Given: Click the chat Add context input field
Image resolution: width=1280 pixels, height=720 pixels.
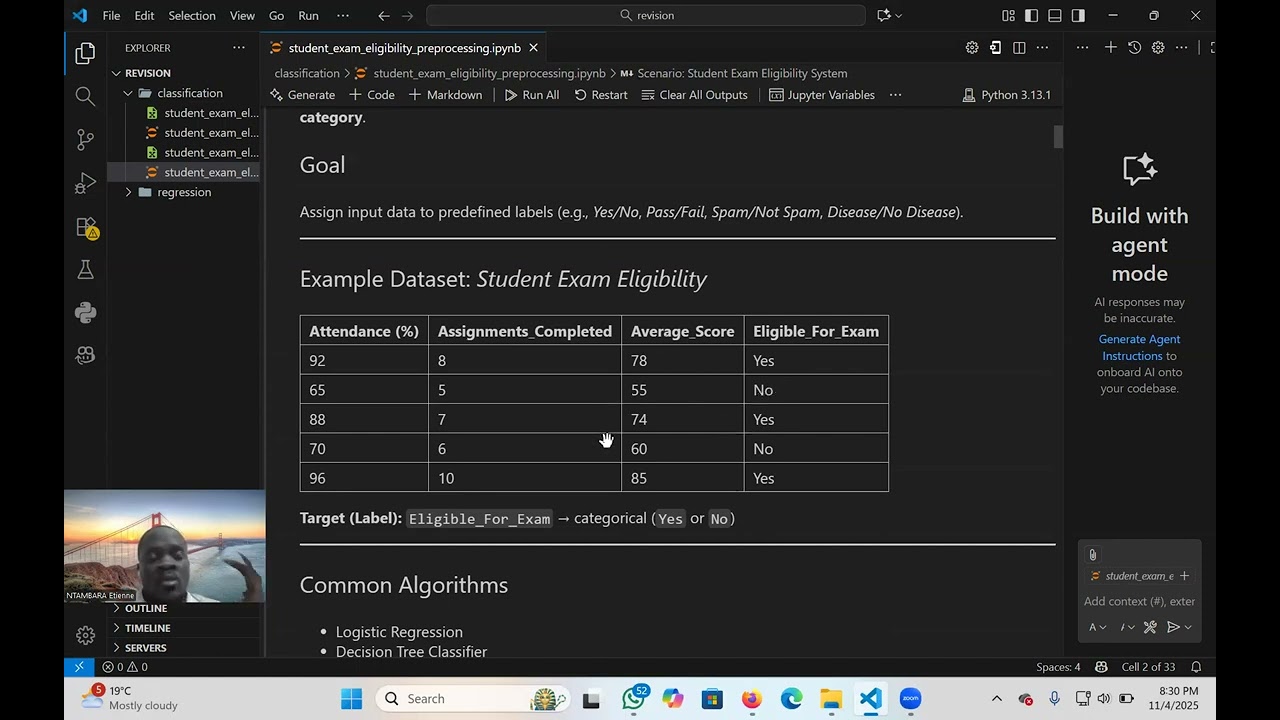Looking at the screenshot, I should [1139, 601].
